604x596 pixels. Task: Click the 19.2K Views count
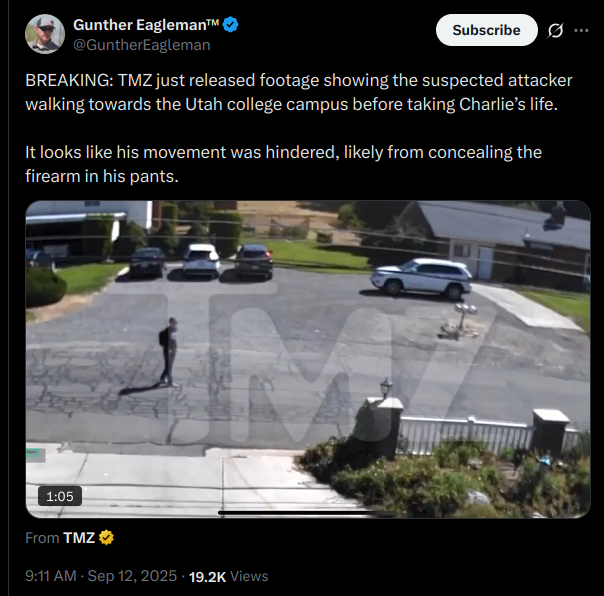[x=228, y=576]
